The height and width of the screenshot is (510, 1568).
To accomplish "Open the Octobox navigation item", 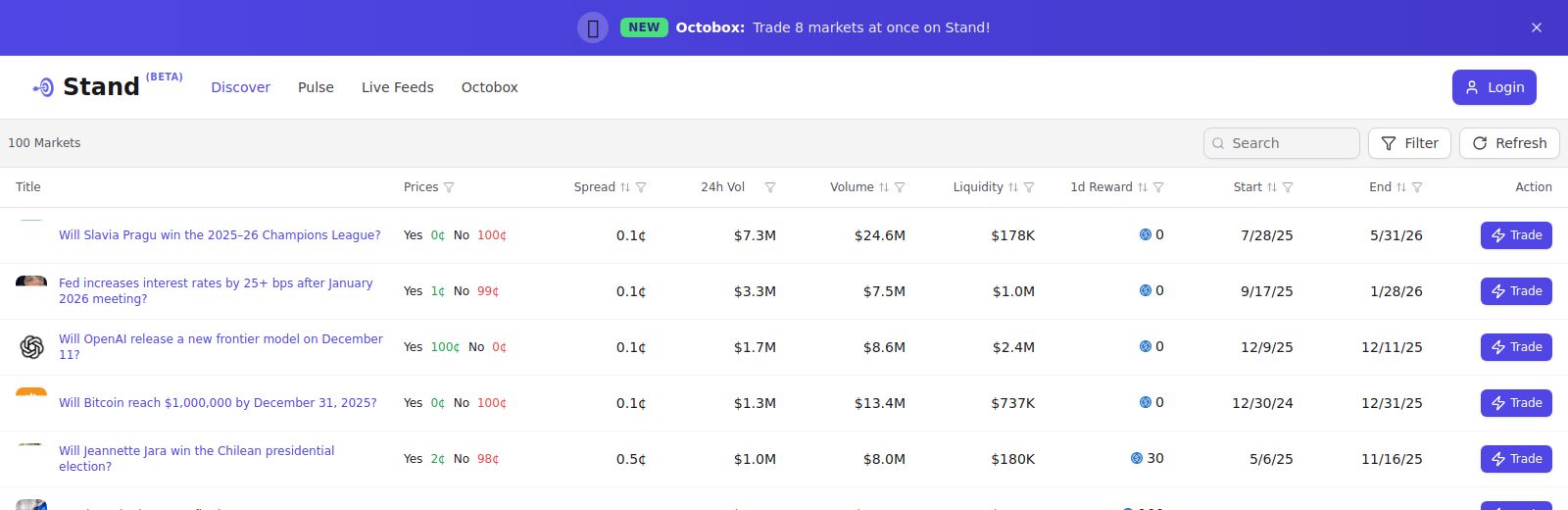I will coord(489,87).
